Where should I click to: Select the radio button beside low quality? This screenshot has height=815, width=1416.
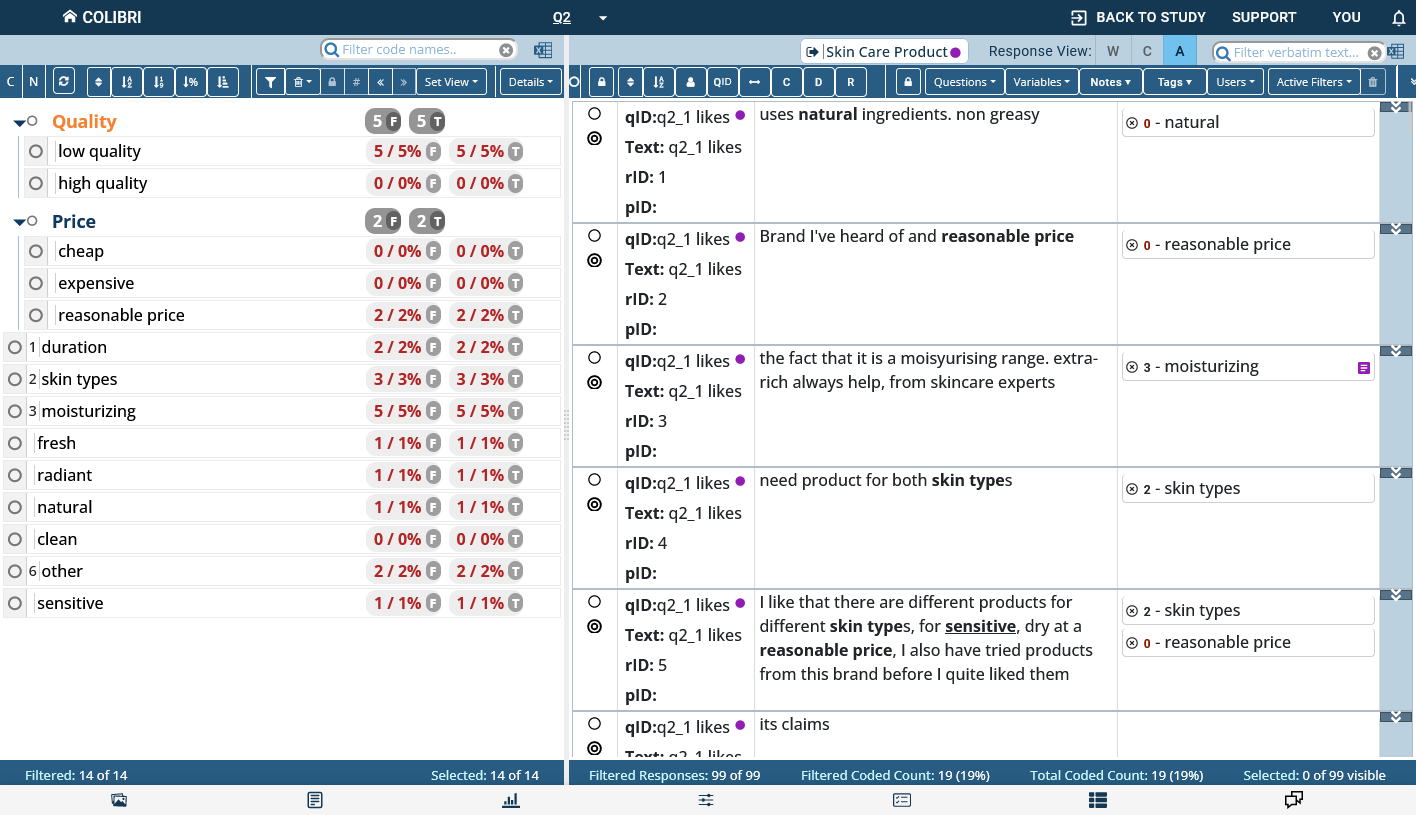[35, 151]
